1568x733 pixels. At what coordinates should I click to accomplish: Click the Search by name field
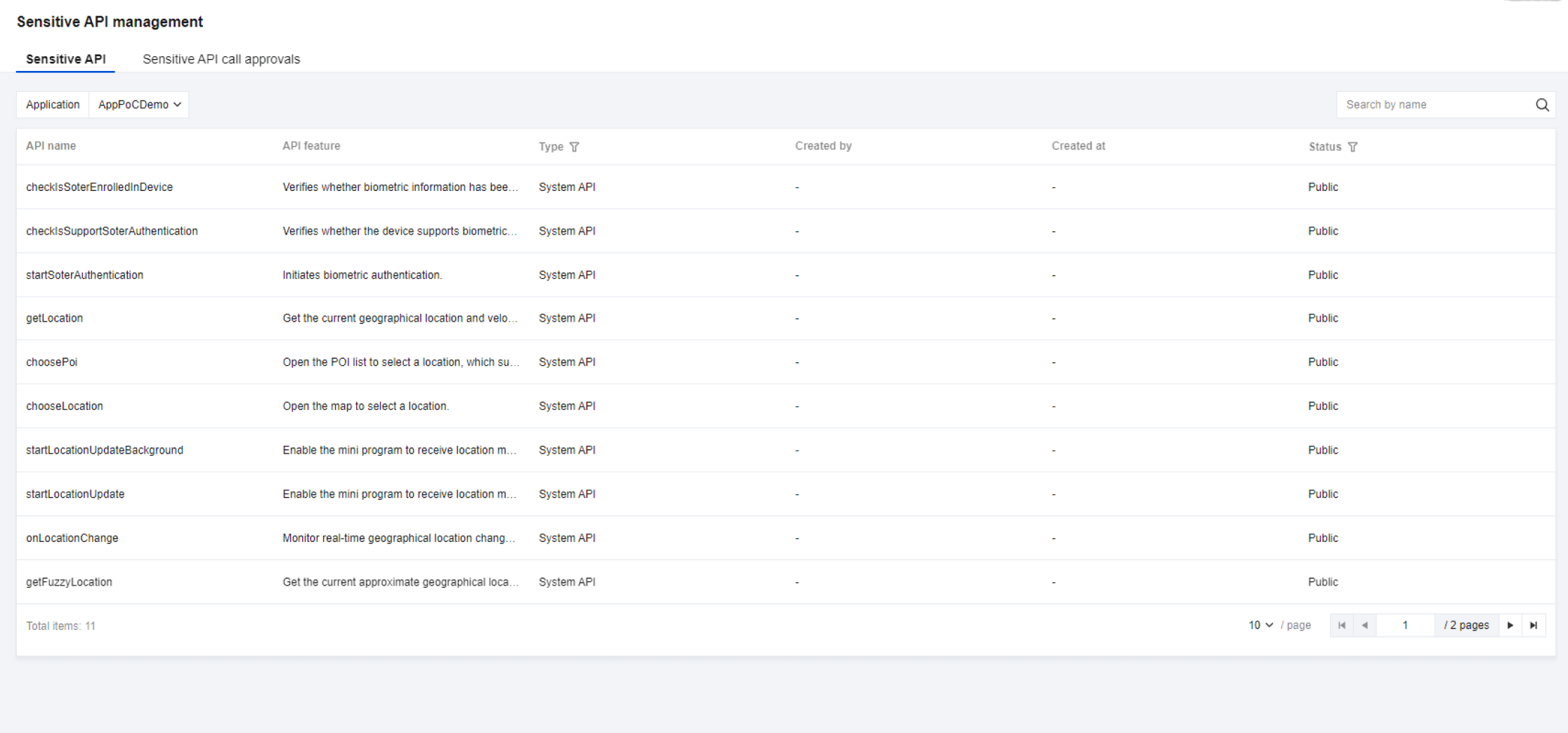pyautogui.click(x=1433, y=105)
